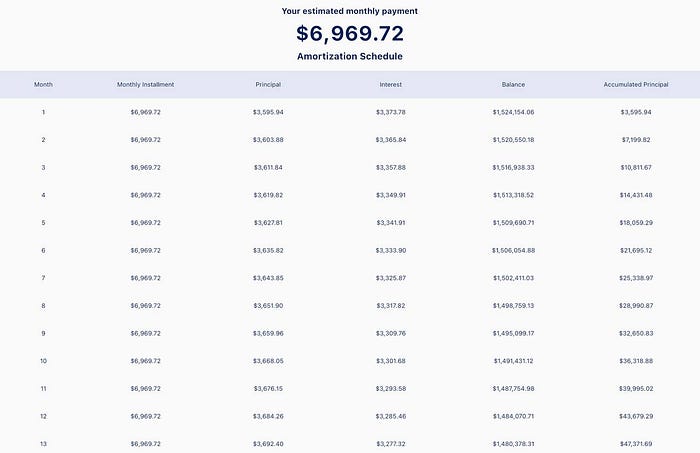Select the Interest column header
Image resolution: width=700 pixels, height=453 pixels.
click(391, 84)
